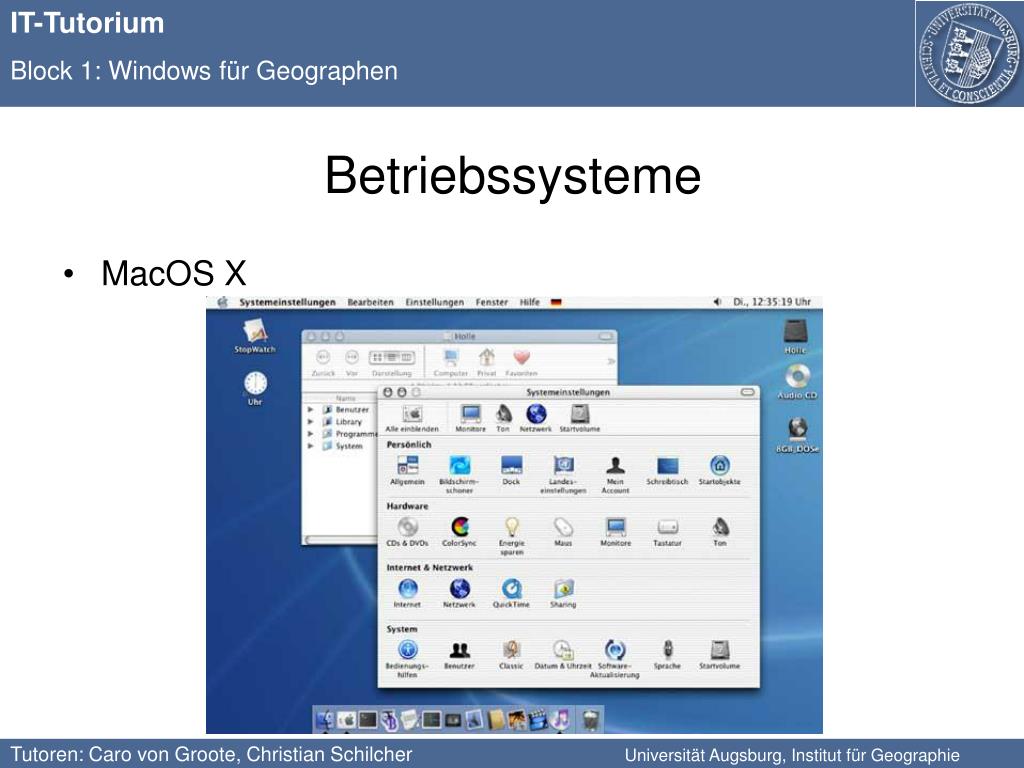Open Sprache preferences pane
Image resolution: width=1024 pixels, height=768 pixels.
tap(667, 655)
